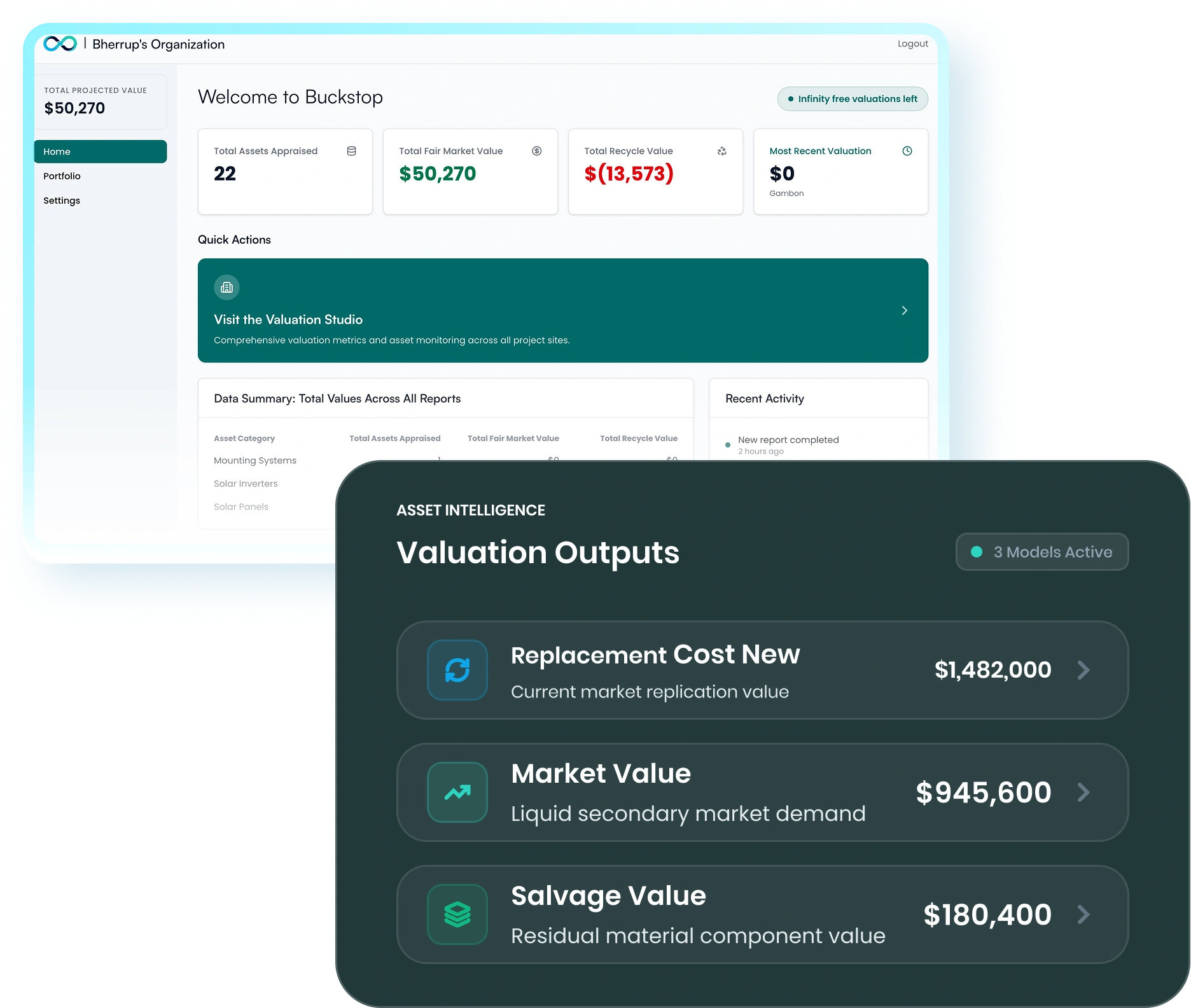Click the Data Summary panel heading
Image resolution: width=1191 pixels, height=1008 pixels.
337,398
